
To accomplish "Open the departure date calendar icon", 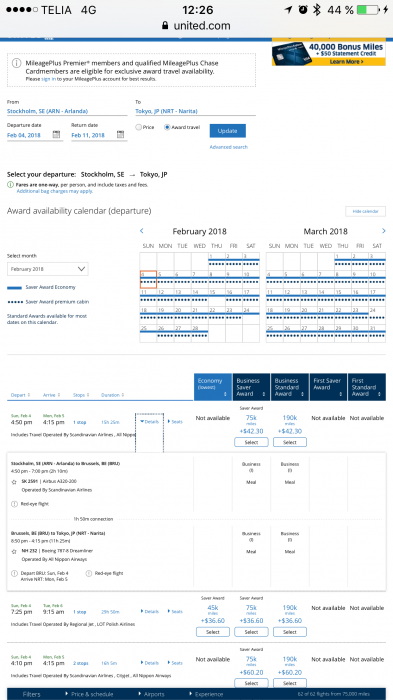I will click(x=56, y=134).
